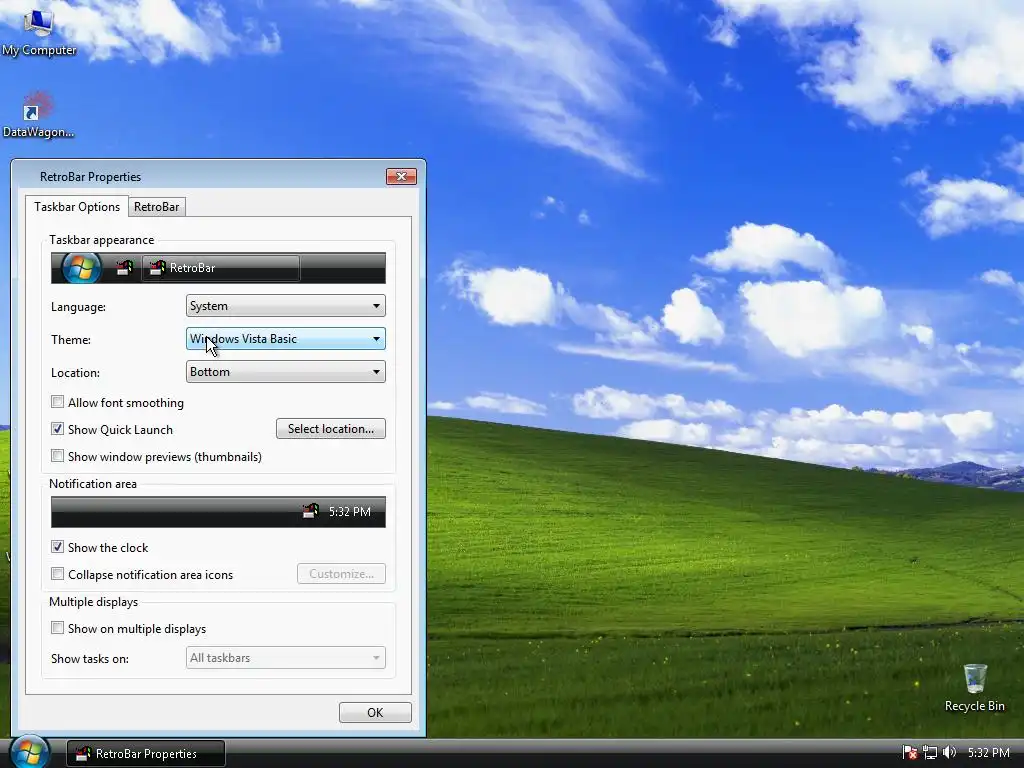The width and height of the screenshot is (1024, 768).
Task: Enable Show on multiple displays
Action: (57, 628)
